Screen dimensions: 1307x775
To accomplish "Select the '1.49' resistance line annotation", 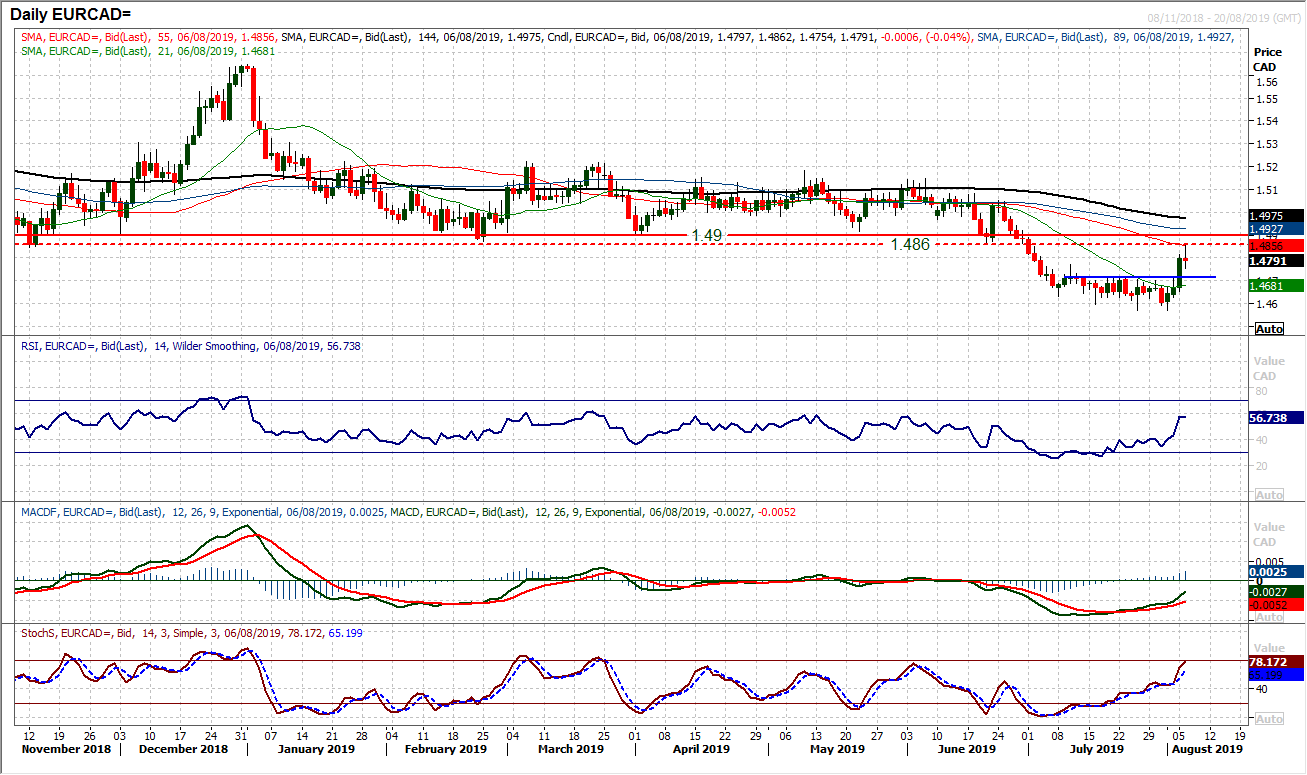I will point(706,234).
